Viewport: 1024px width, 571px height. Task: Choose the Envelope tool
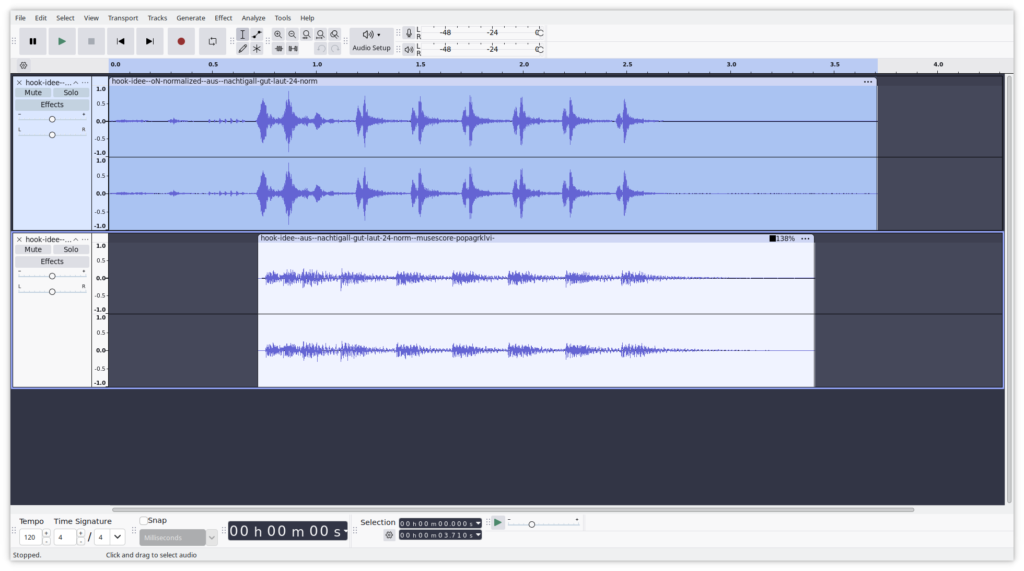(x=257, y=35)
